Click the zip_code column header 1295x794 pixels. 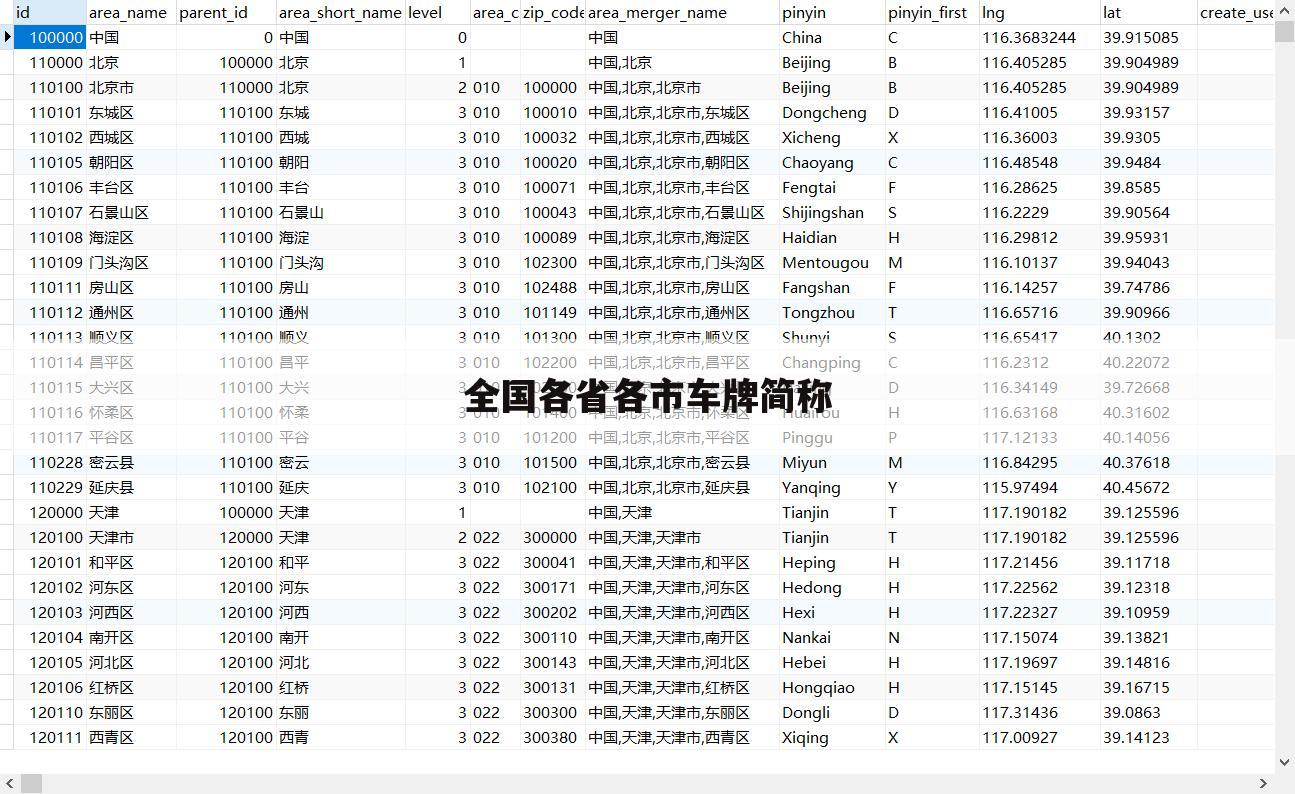553,12
